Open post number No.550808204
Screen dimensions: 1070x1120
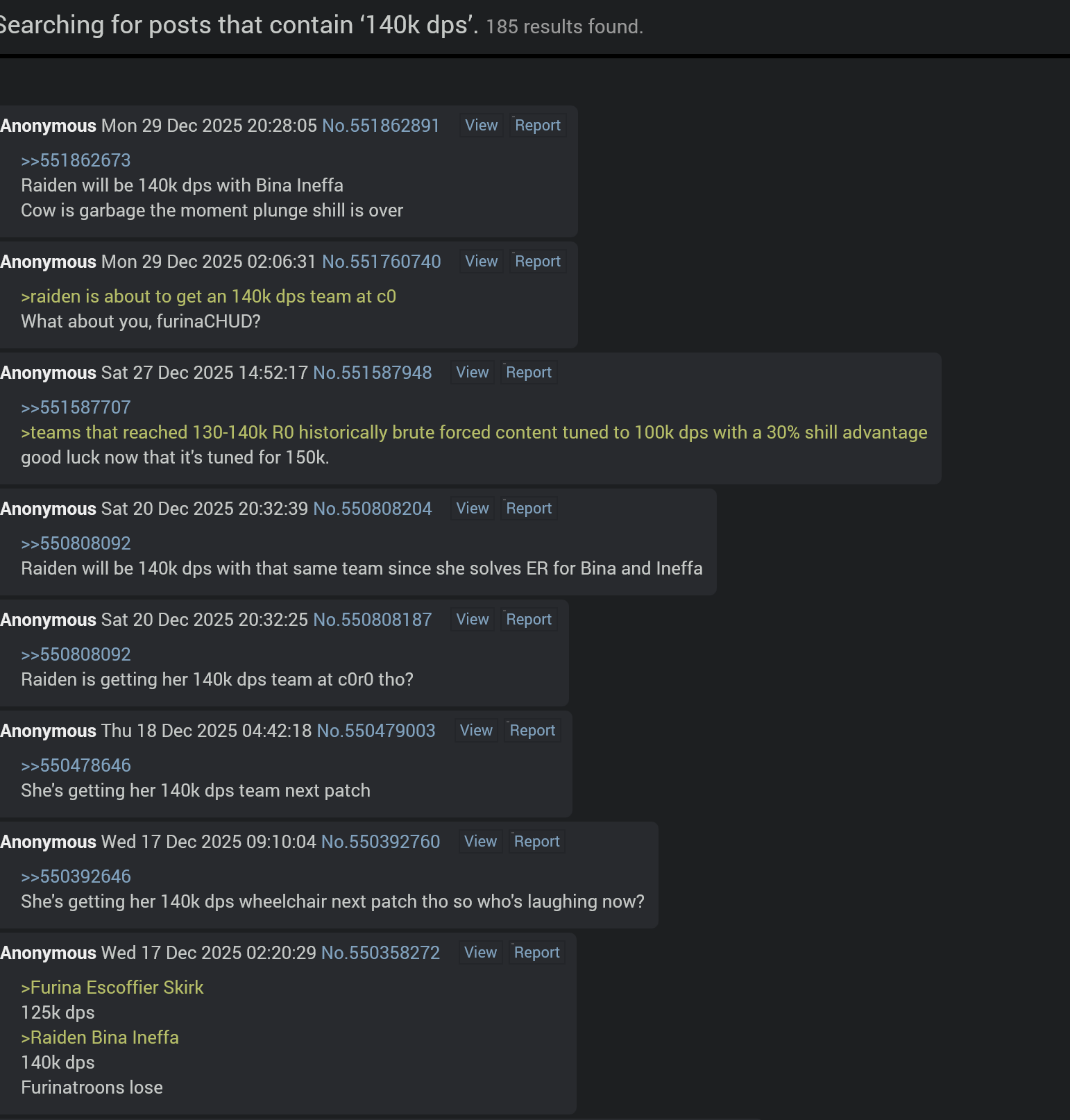[x=373, y=509]
